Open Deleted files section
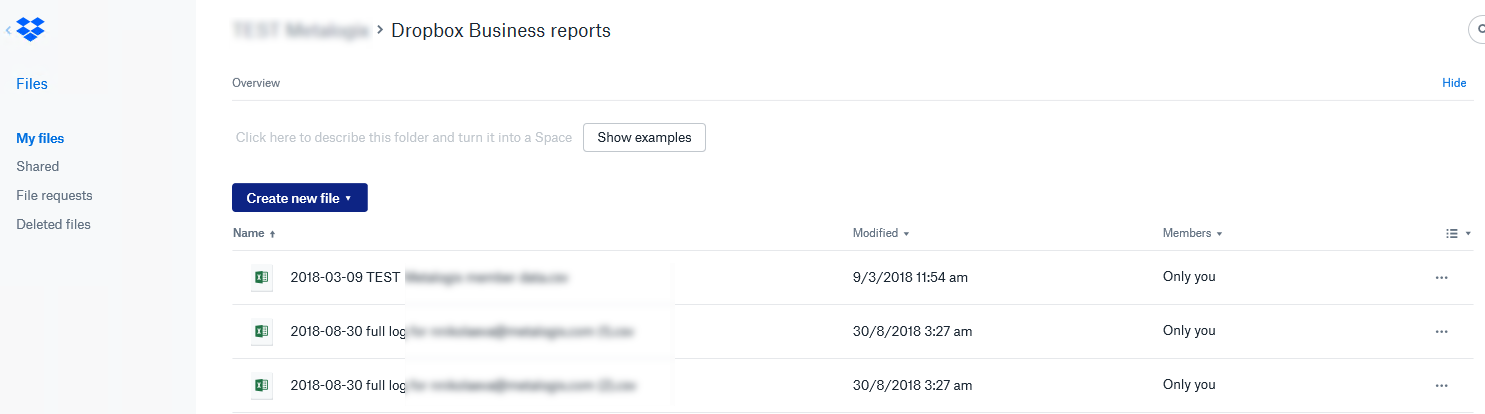The image size is (1485, 414). [53, 225]
